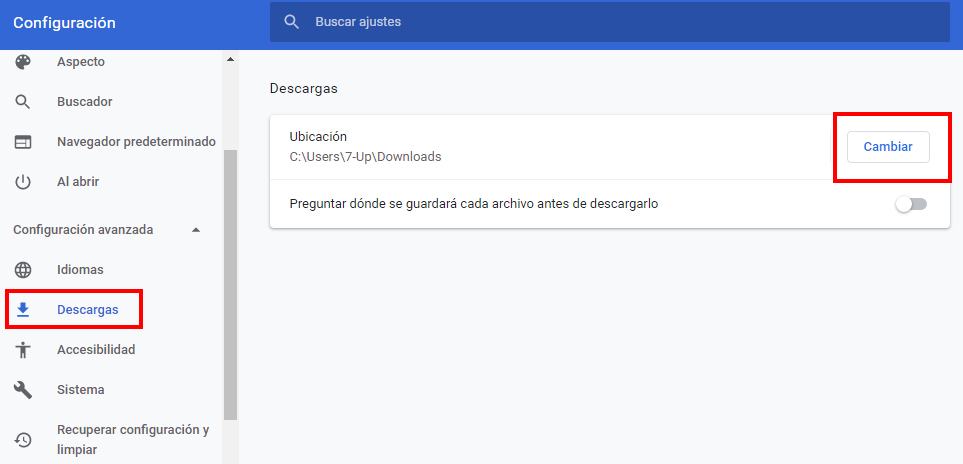Click the Accesibilidad person icon
Image resolution: width=963 pixels, height=464 pixels.
pos(23,350)
